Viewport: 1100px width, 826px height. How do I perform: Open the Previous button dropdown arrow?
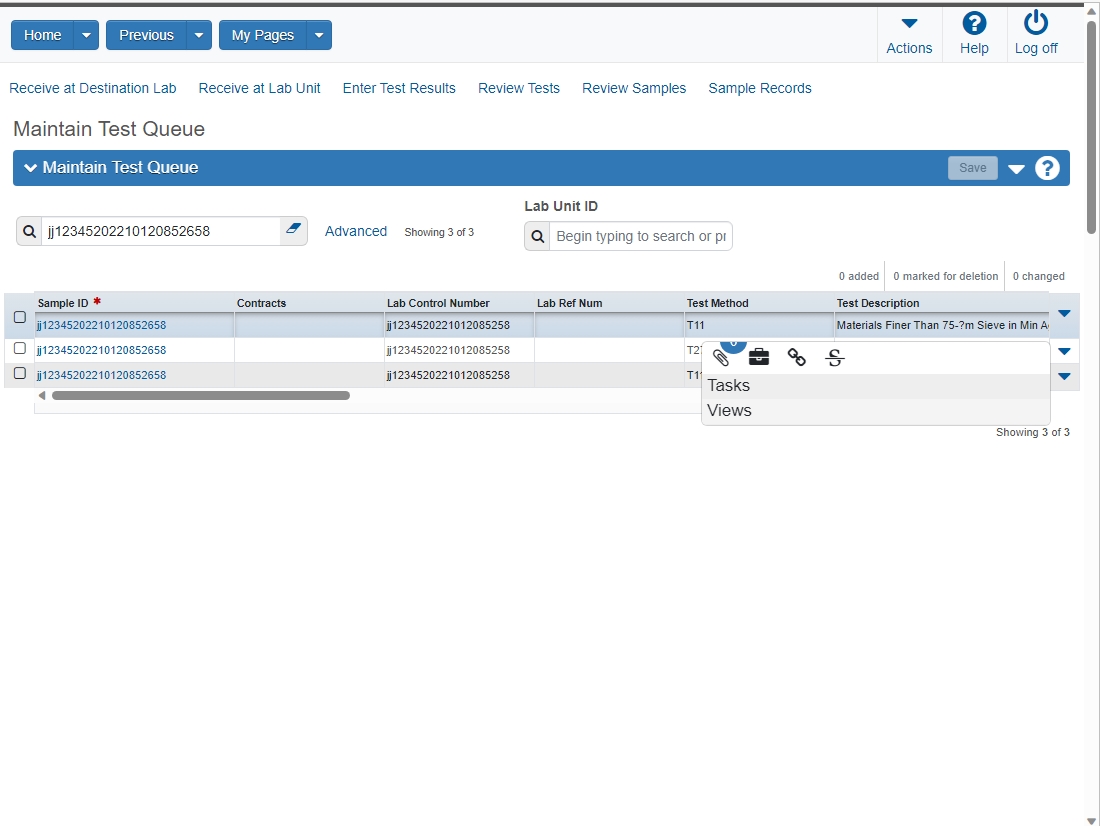pos(199,35)
